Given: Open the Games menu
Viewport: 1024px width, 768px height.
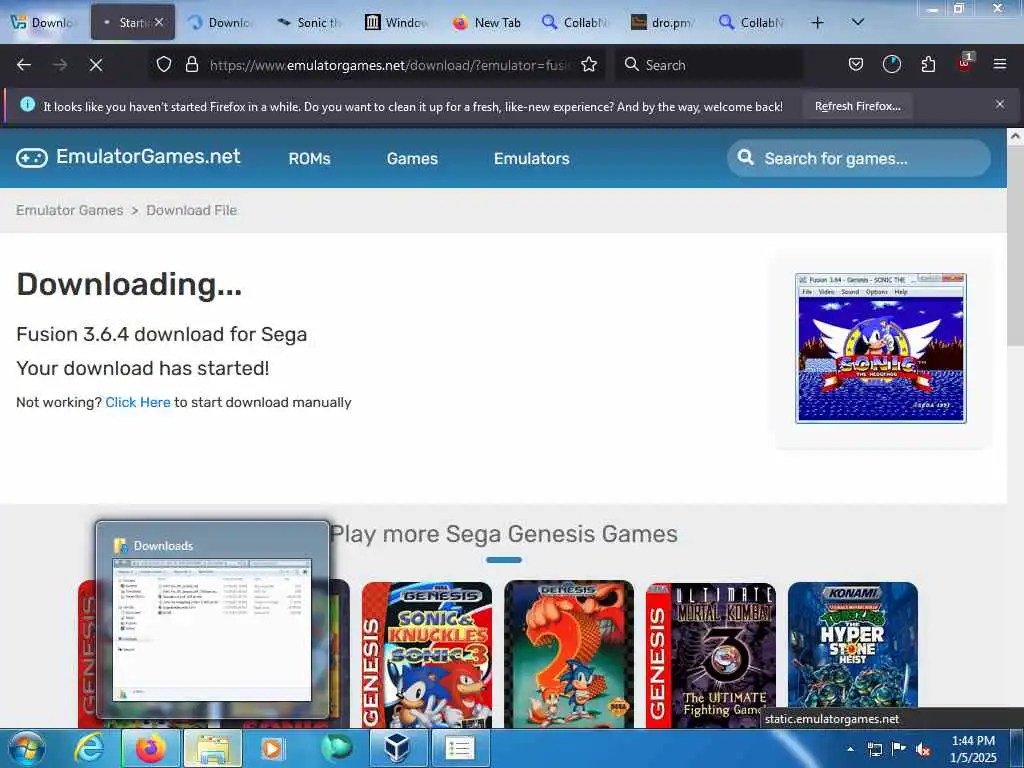Looking at the screenshot, I should [x=412, y=159].
